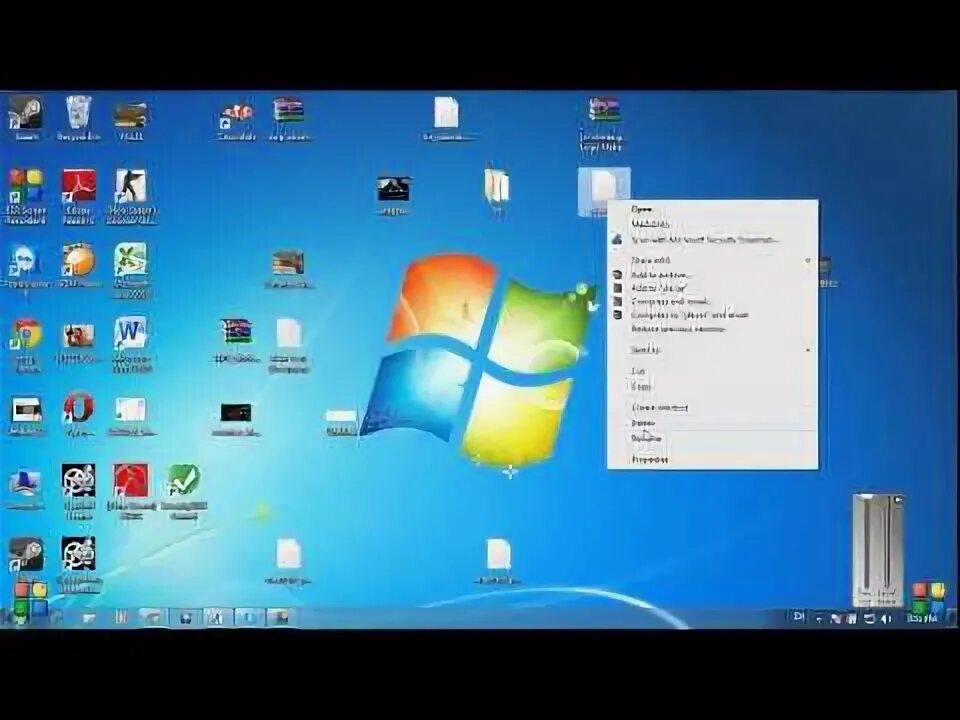Click the taskbar clock
The height and width of the screenshot is (720, 960).
(x=922, y=618)
